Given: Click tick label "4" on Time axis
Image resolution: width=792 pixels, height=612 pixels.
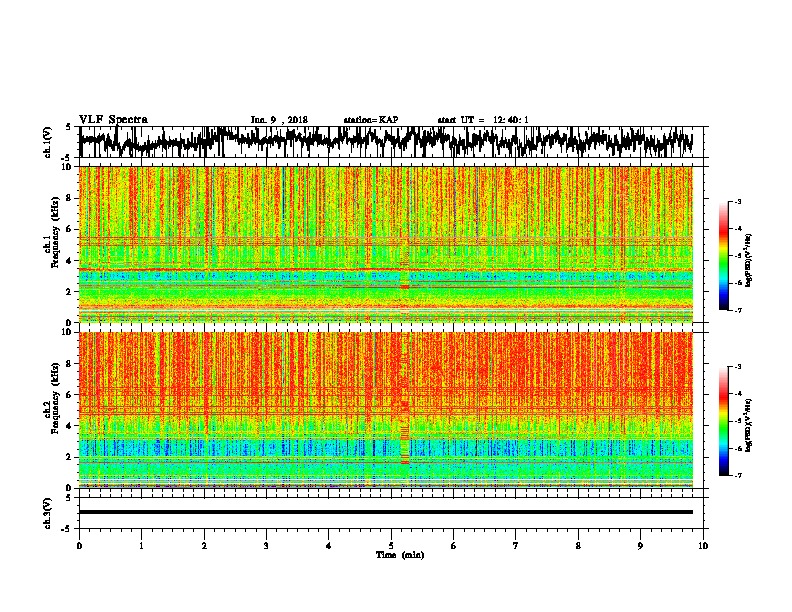Looking at the screenshot, I should click(328, 546).
